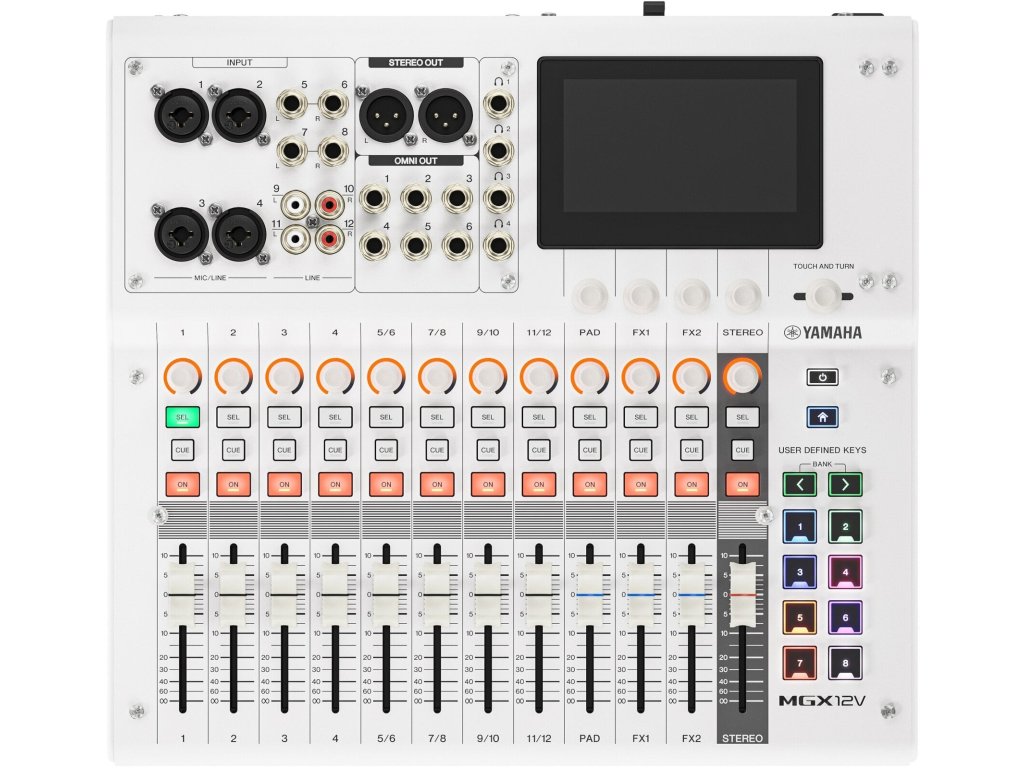Viewport: 1024px width, 768px height.
Task: Toggle PAD channel ON button
Action: tap(590, 485)
